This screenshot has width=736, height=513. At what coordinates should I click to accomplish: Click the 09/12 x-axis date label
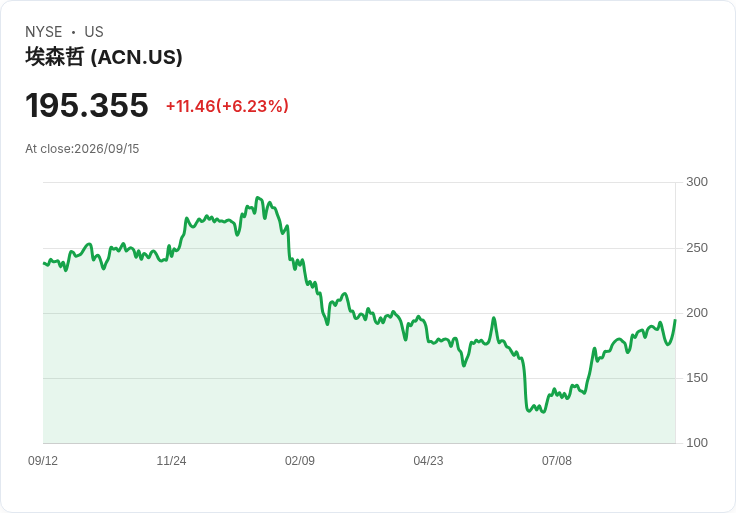[43, 461]
